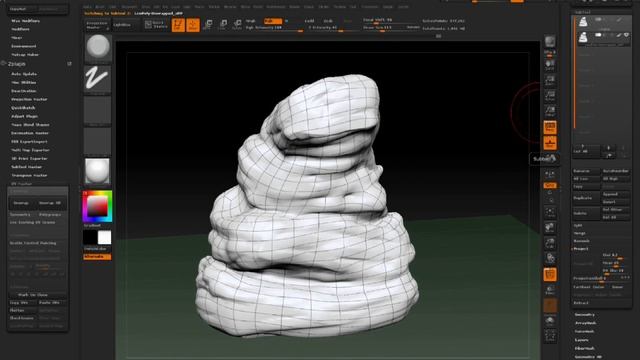Open the current brush thumbnail
Image resolution: width=640 pixels, height=360 pixels.
pyautogui.click(x=98, y=48)
